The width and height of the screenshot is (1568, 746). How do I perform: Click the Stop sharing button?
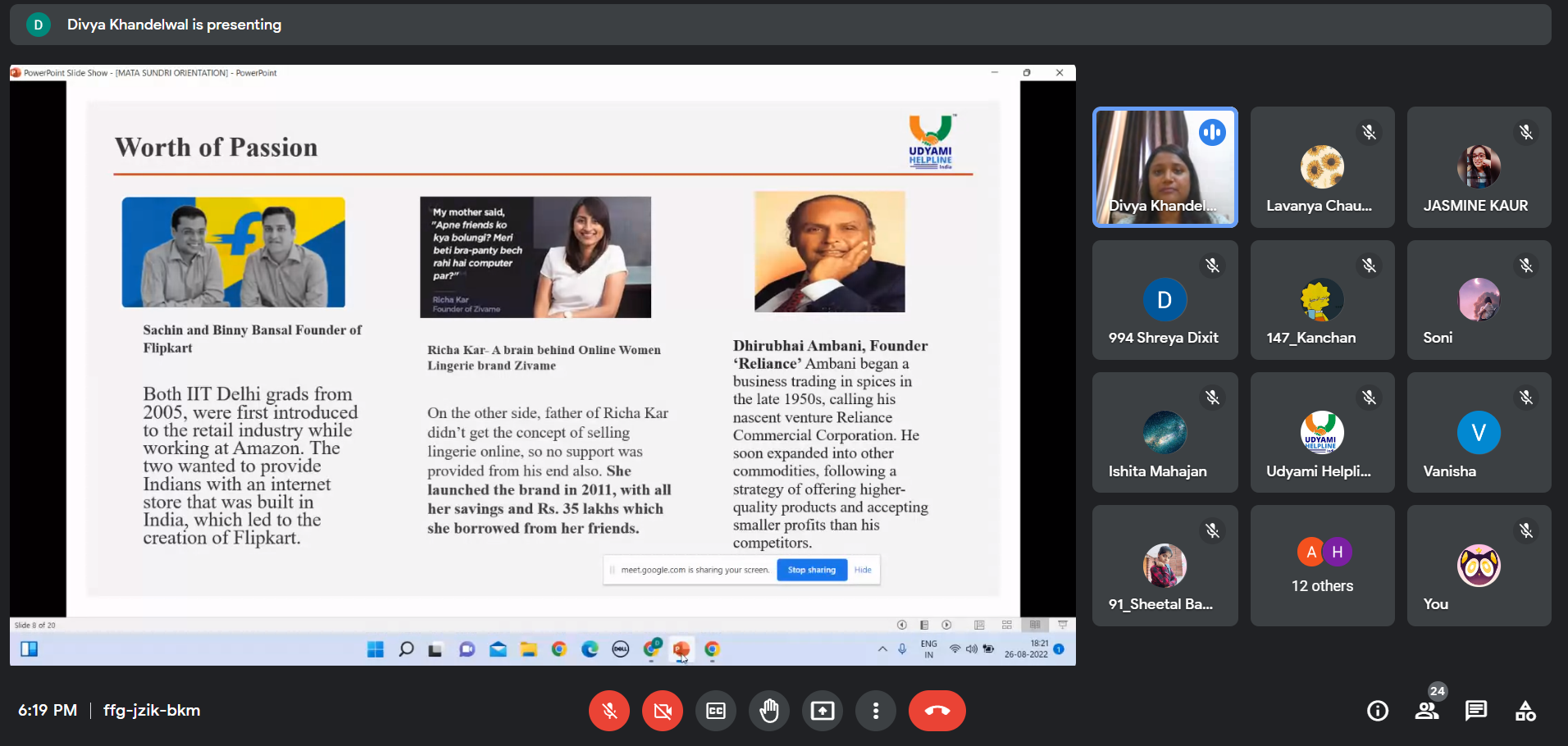811,570
